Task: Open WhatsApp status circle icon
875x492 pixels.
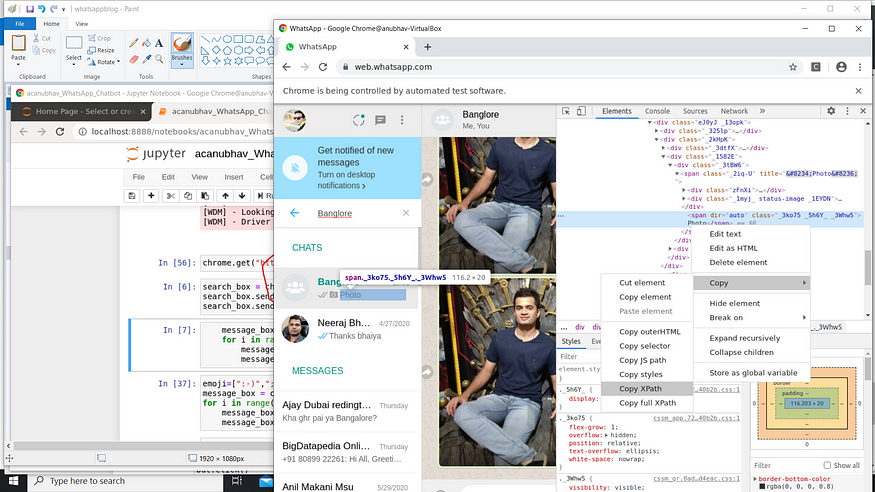Action: pyautogui.click(x=358, y=120)
